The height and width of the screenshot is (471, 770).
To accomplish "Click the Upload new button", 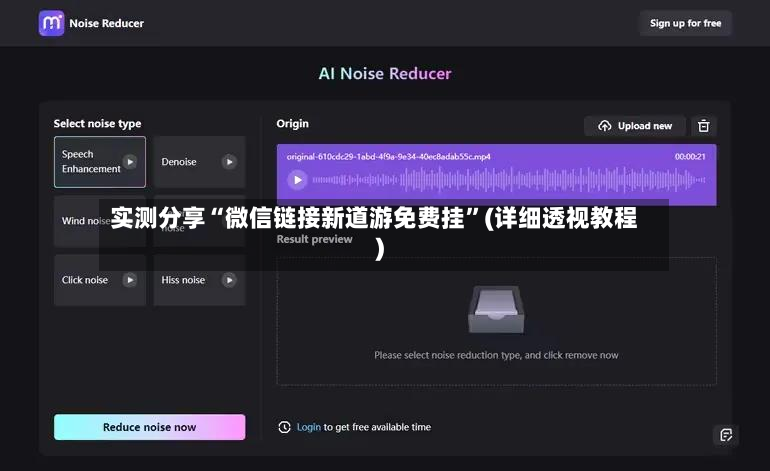I will 635,126.
